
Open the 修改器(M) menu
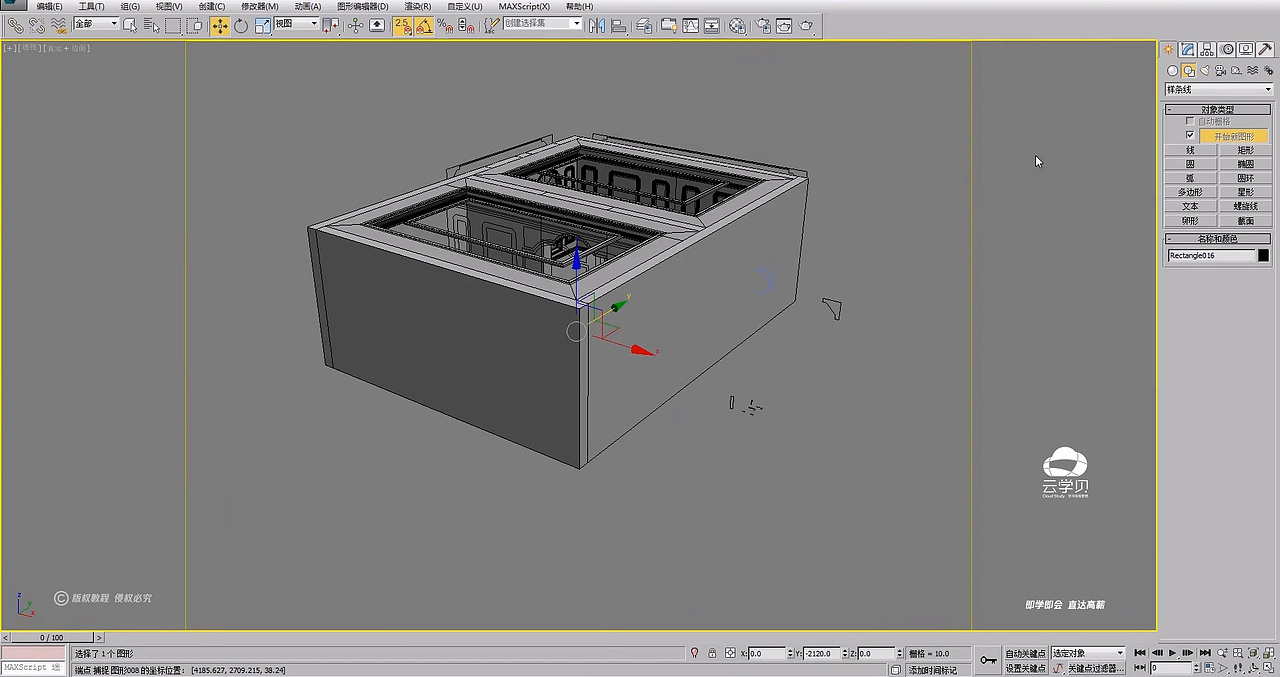tap(259, 6)
